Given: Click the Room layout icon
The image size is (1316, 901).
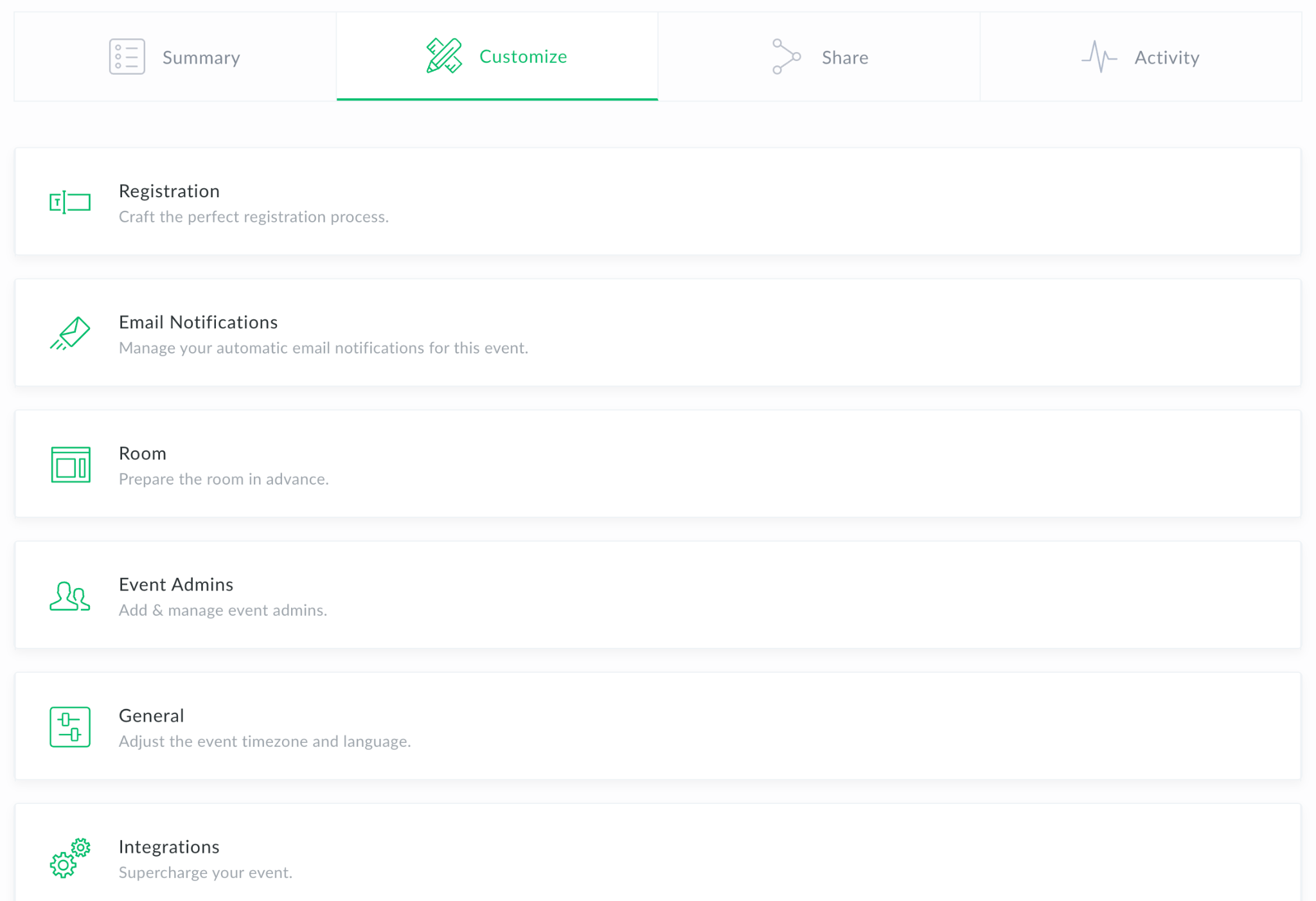Looking at the screenshot, I should coord(71,465).
